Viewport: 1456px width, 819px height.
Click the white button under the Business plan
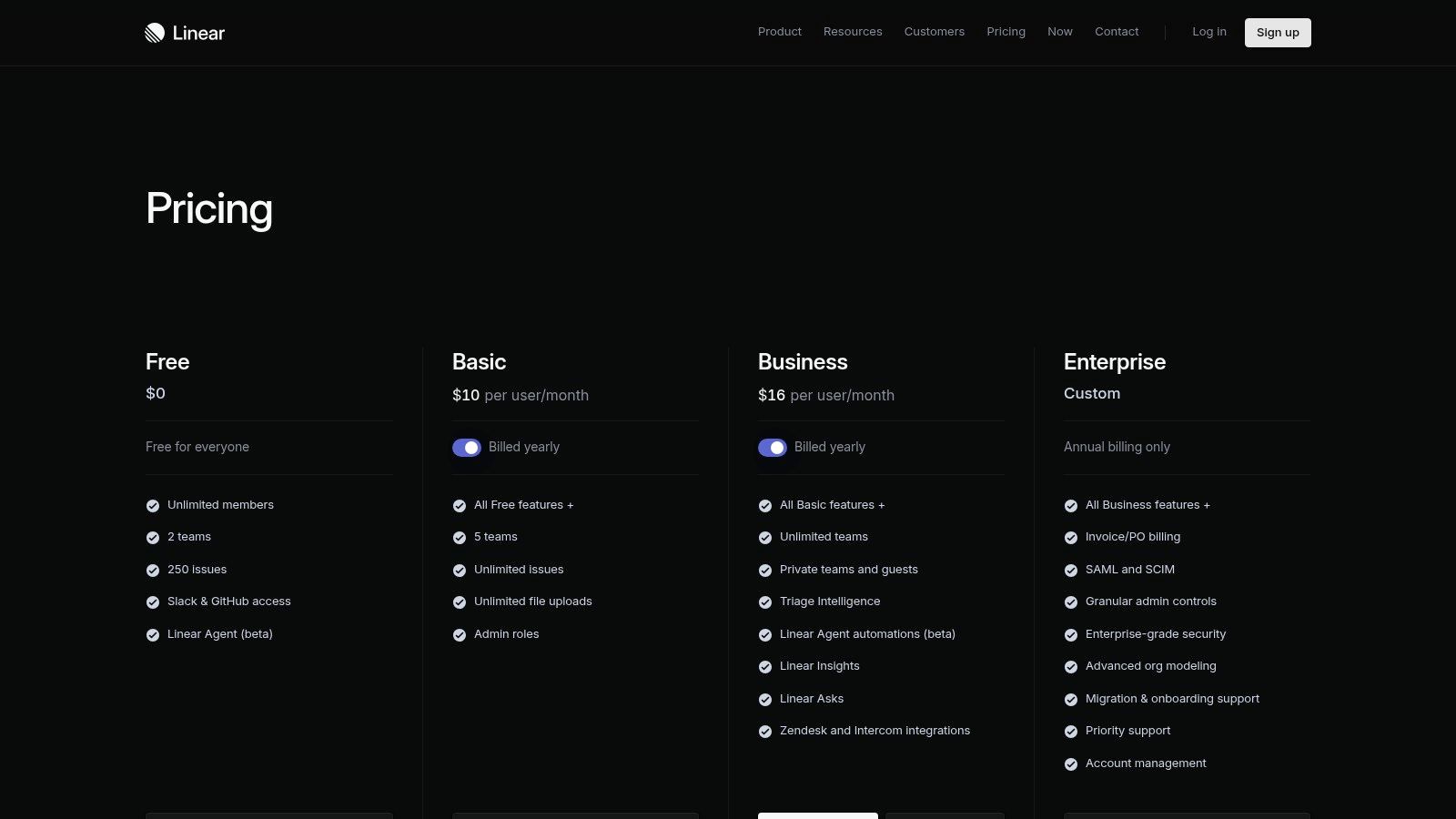pos(817,817)
